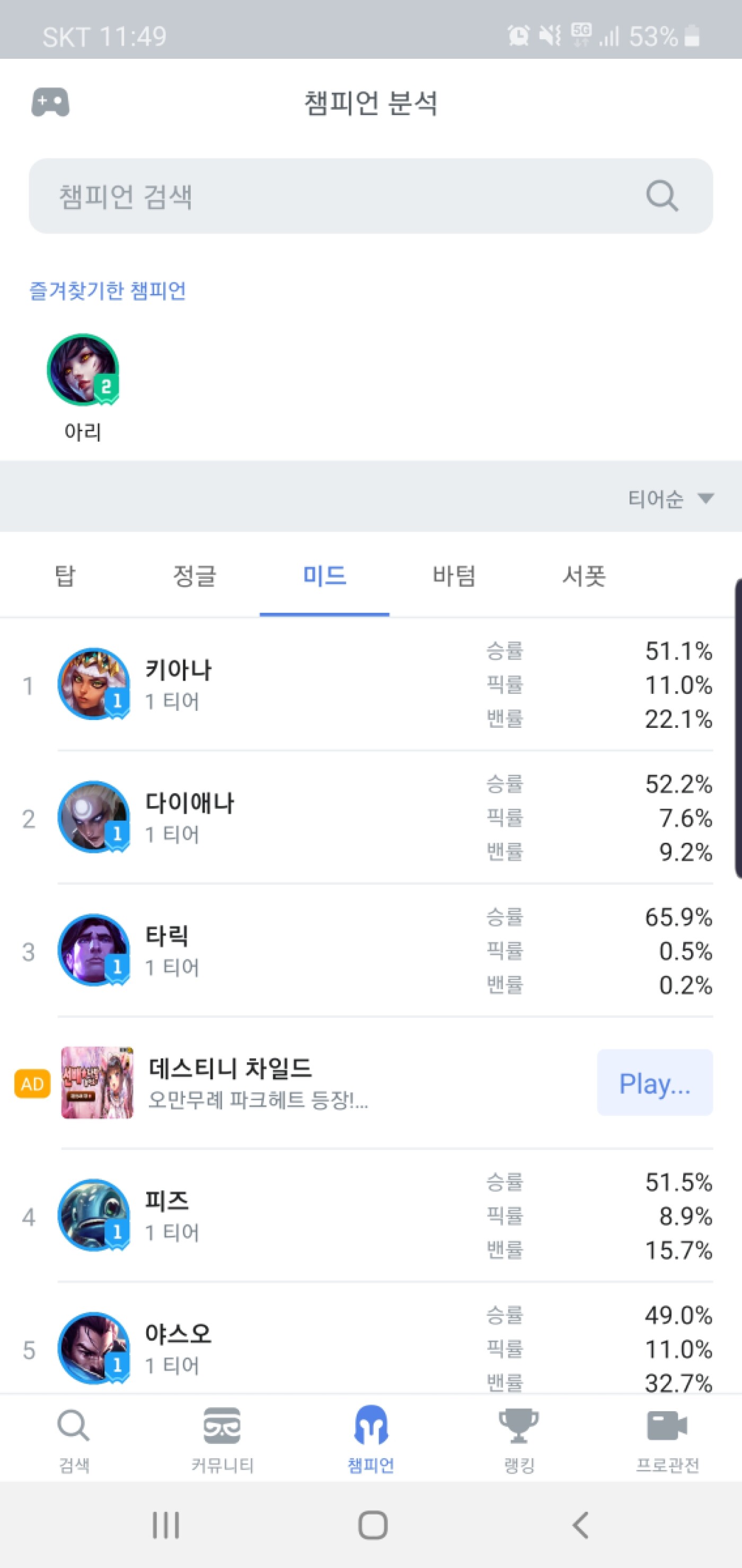Switch to the 탑 lane tab
742x1568 pixels.
click(x=65, y=576)
